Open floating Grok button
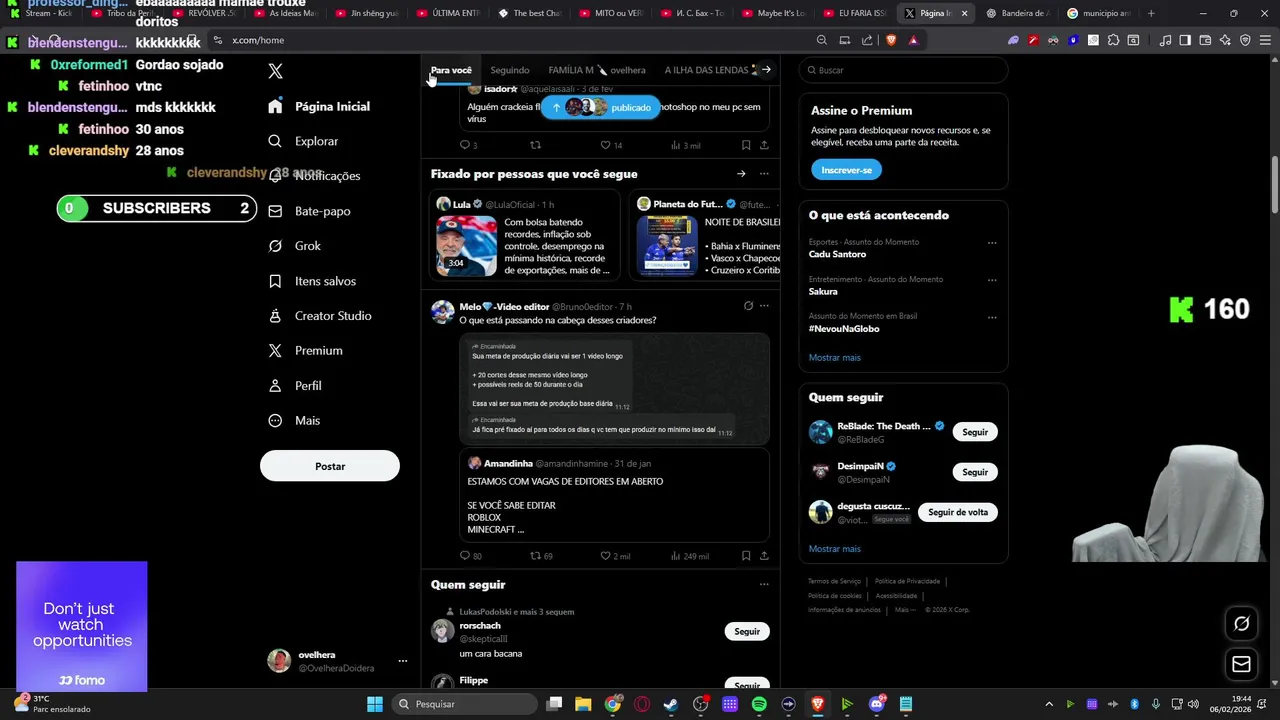The width and height of the screenshot is (1280, 720). (1241, 623)
